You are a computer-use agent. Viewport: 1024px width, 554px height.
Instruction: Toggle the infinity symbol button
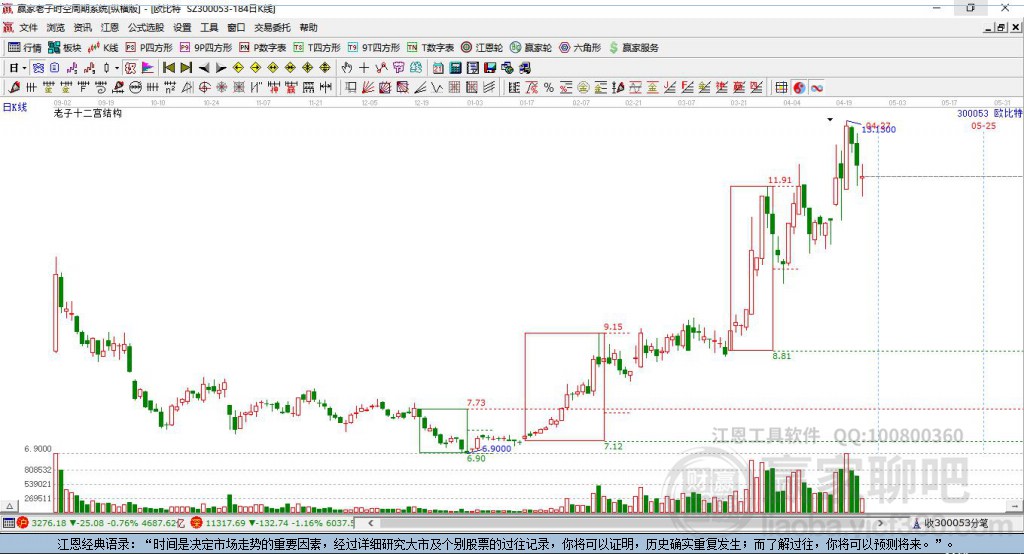(816, 88)
